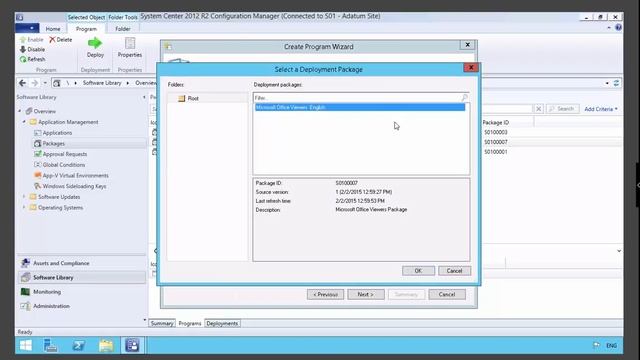Open Approval Requests node
This screenshot has height=360, width=640.
(64, 154)
